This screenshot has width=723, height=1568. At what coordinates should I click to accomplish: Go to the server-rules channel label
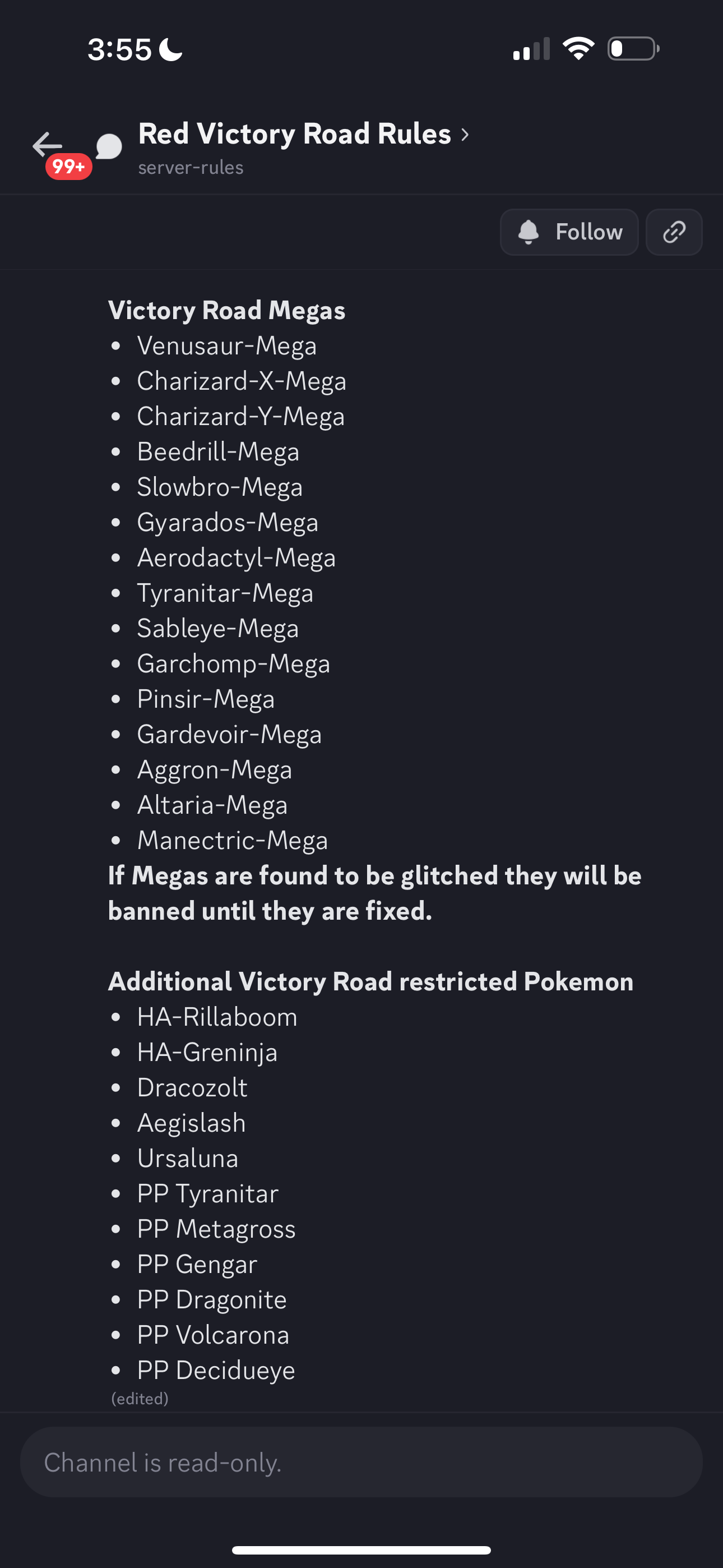tap(191, 167)
